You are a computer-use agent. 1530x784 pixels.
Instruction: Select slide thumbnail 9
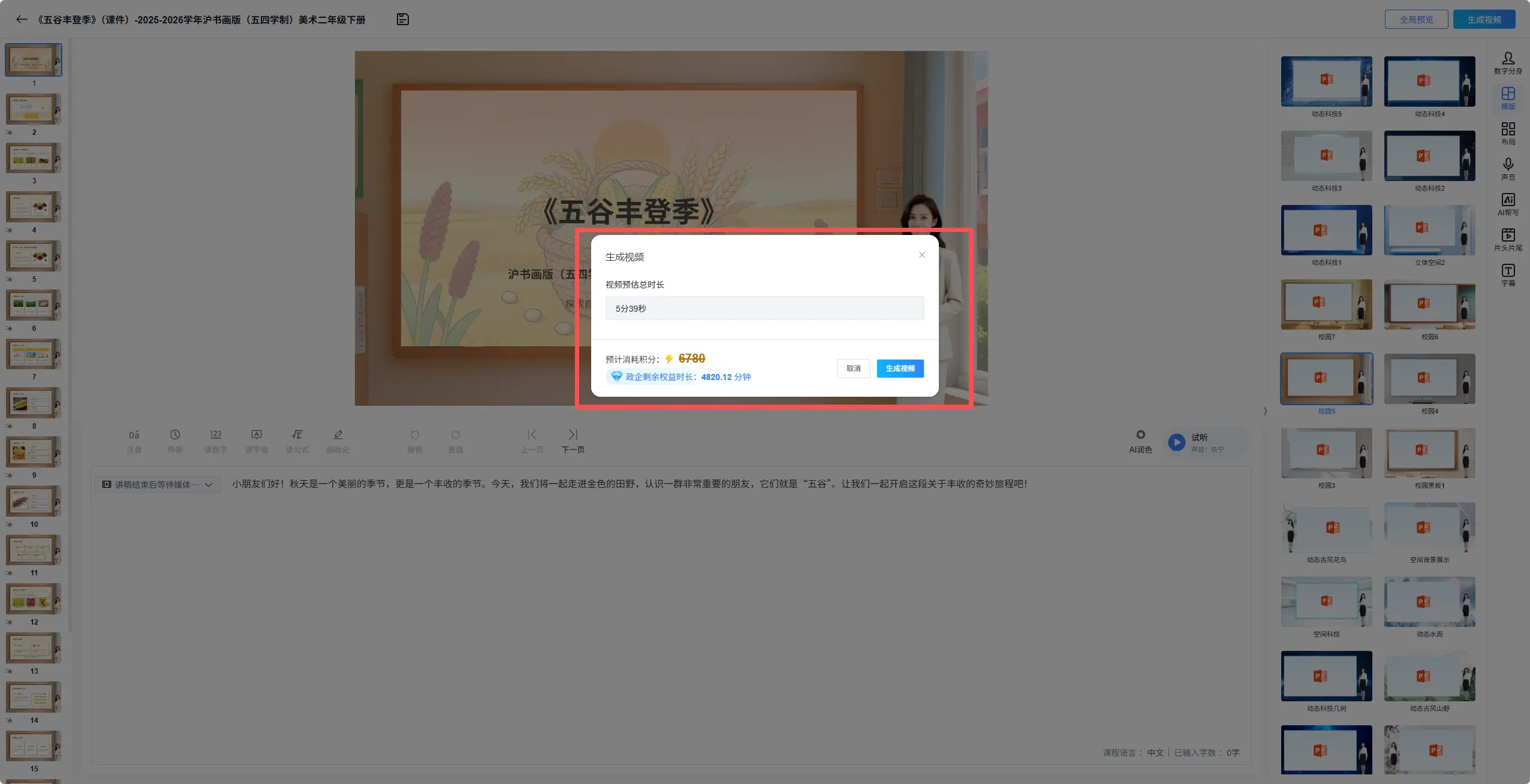(x=34, y=452)
